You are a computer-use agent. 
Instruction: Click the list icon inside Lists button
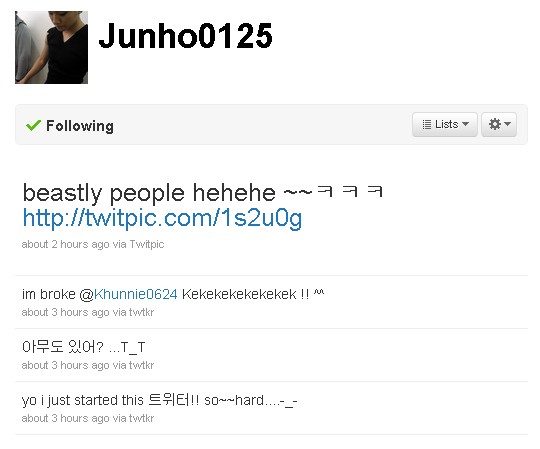click(426, 124)
